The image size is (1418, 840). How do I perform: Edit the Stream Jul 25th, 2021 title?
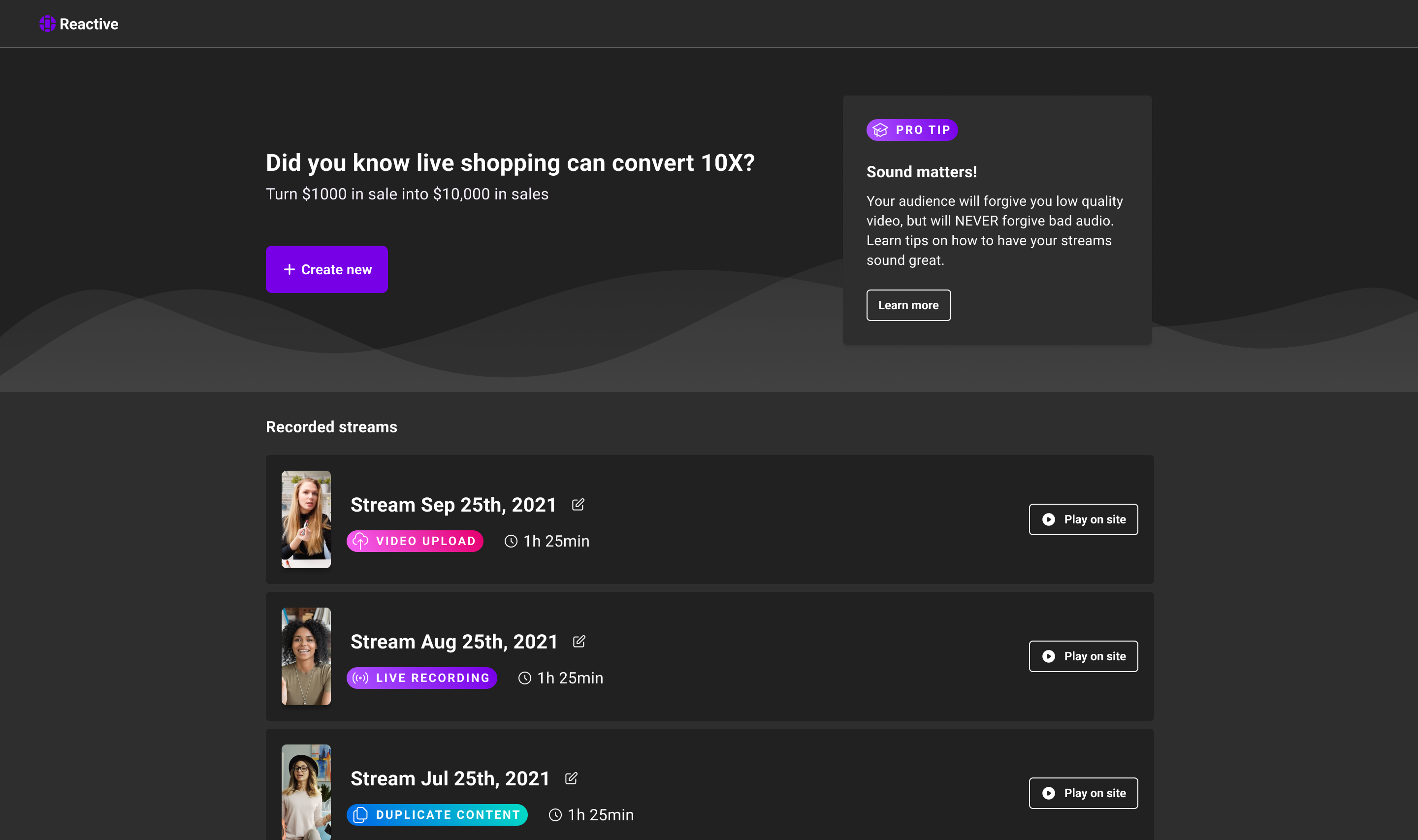(571, 778)
